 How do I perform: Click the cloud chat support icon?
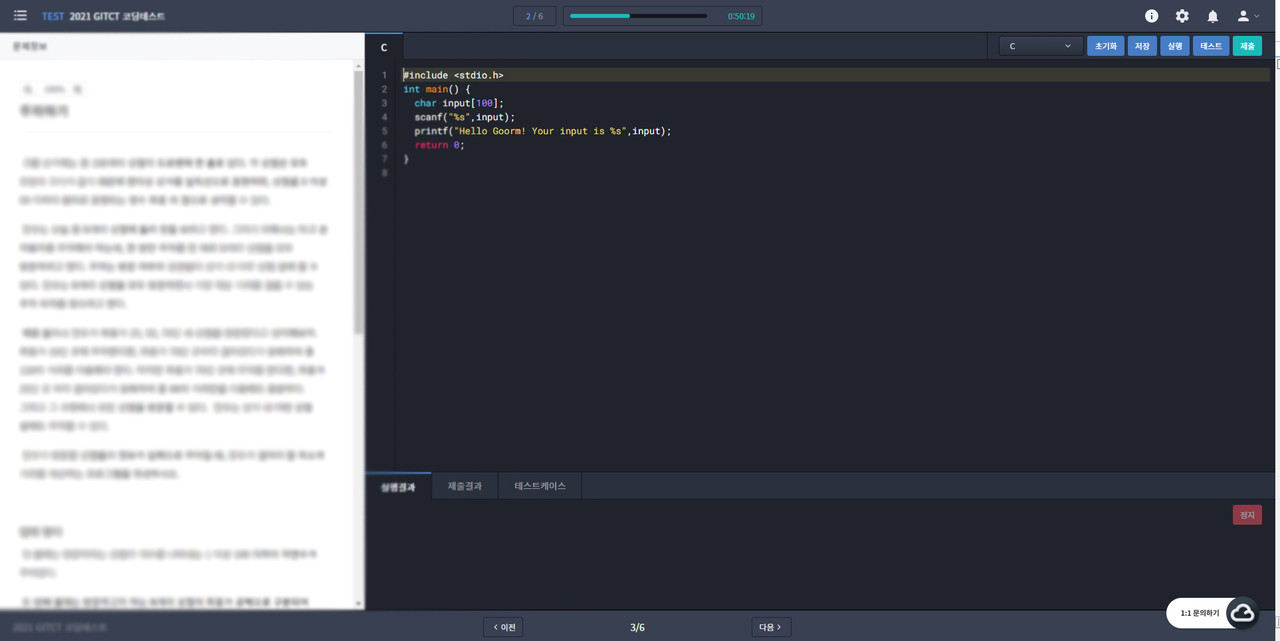tap(1242, 613)
